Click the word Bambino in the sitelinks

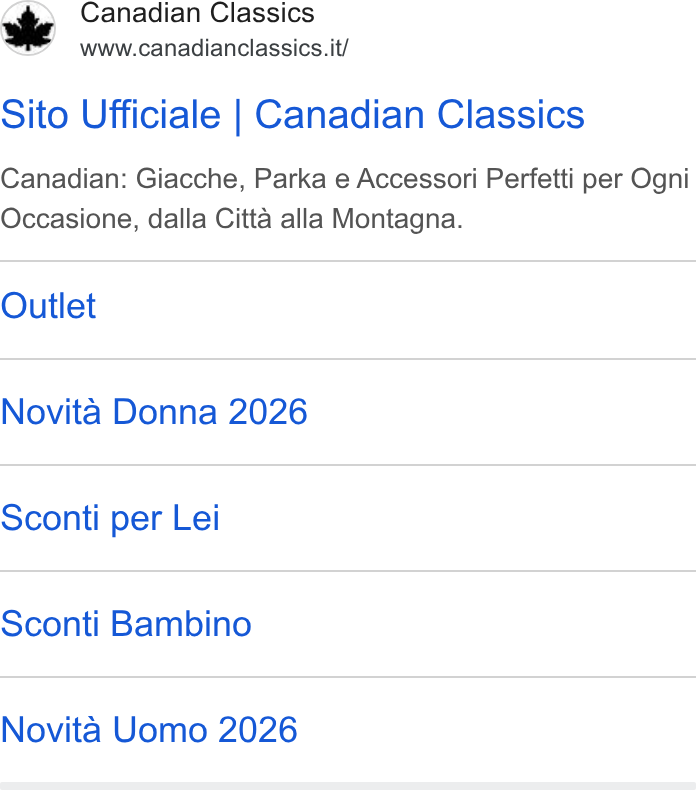180,624
